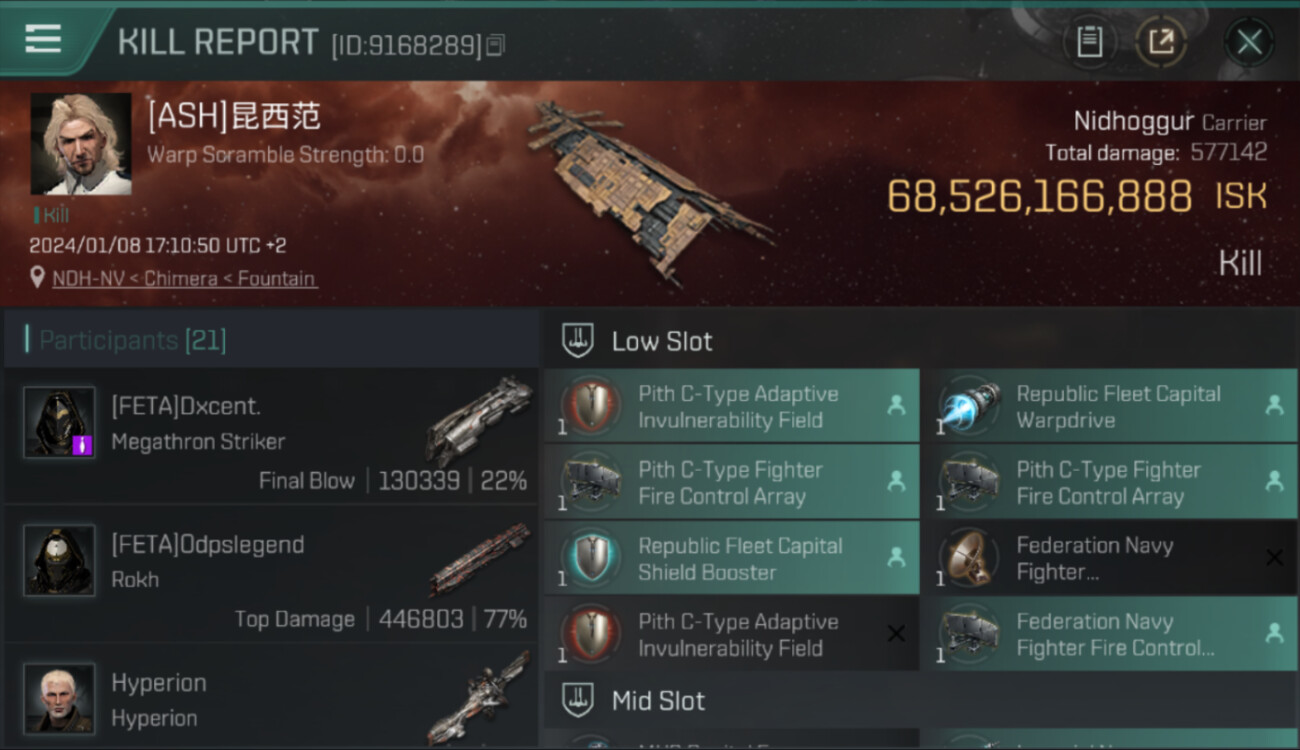
Task: View the Nidhoggur ship image
Action: tap(648, 188)
